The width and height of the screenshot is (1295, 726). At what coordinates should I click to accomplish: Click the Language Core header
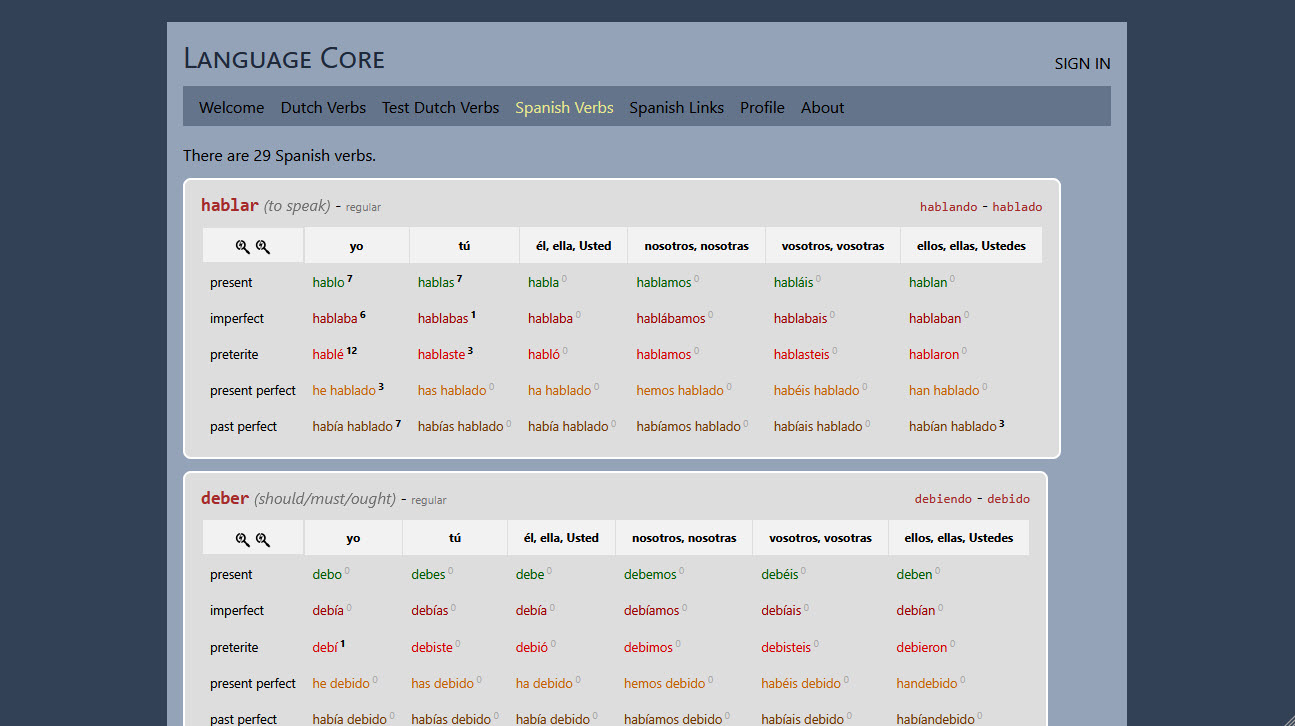[x=284, y=59]
